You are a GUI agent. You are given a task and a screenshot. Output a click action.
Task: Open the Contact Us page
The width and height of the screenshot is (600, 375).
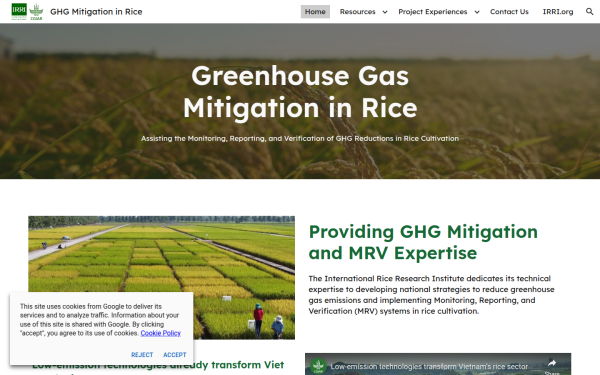click(509, 11)
